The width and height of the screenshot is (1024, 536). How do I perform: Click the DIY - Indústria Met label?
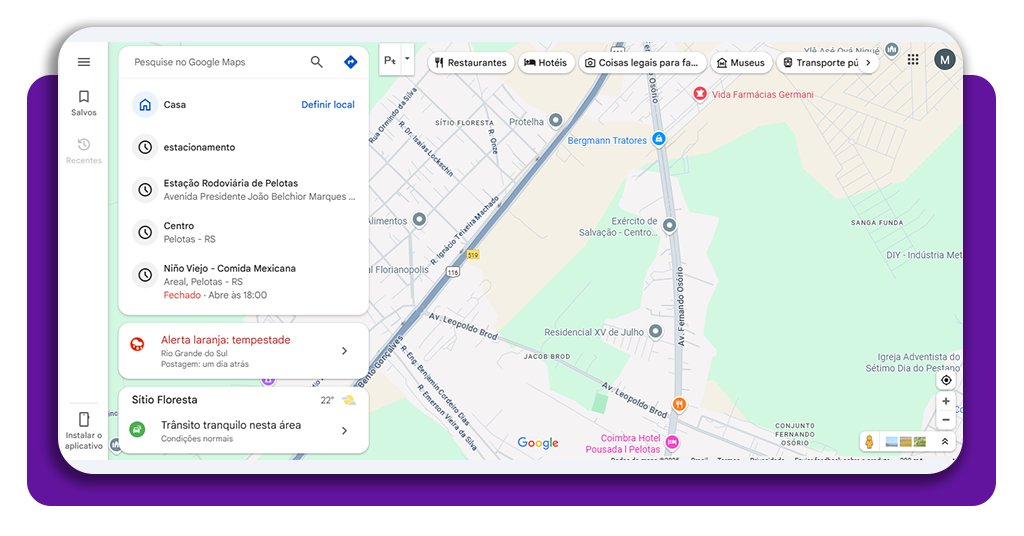[924, 255]
